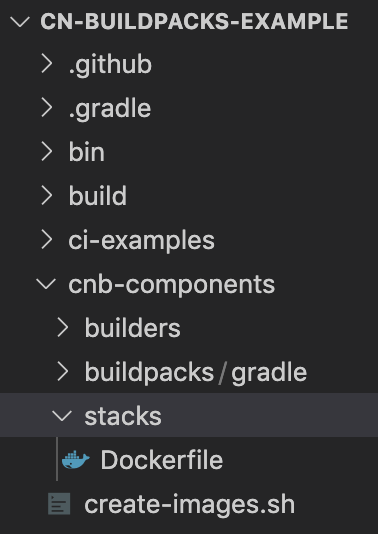Open the create-images.sh file
This screenshot has height=534, width=378.
tap(189, 504)
